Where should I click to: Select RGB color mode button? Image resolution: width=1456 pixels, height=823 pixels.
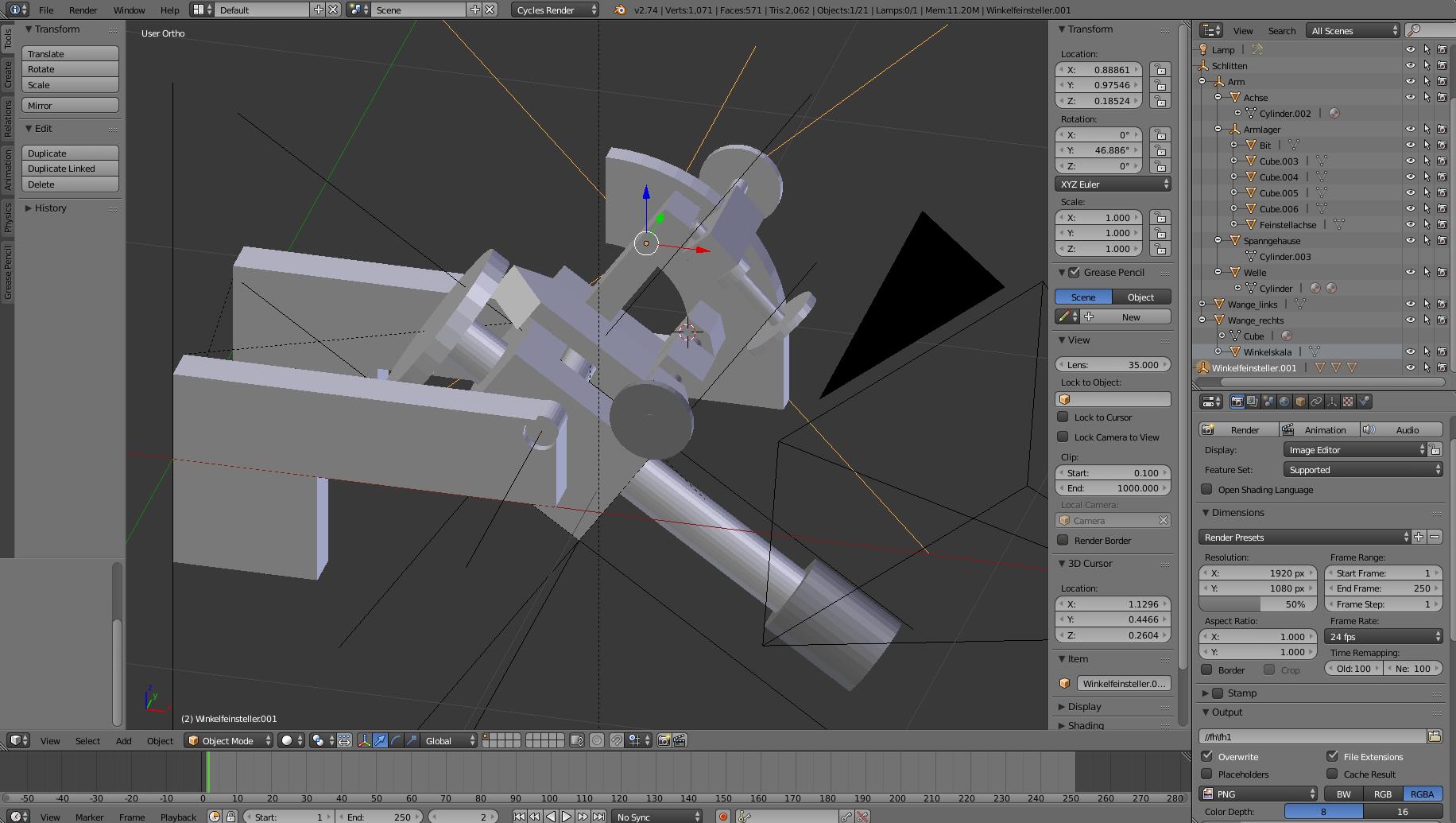pos(1383,794)
